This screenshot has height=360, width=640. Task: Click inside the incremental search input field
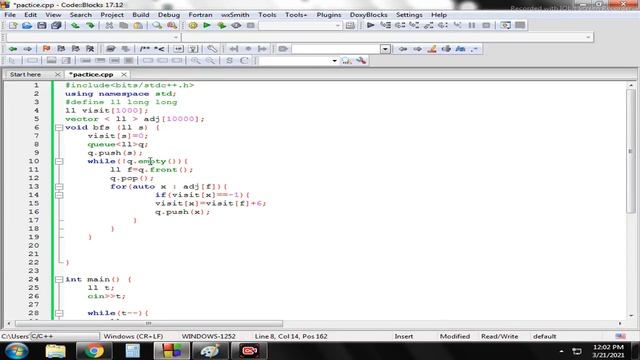coord(336,49)
